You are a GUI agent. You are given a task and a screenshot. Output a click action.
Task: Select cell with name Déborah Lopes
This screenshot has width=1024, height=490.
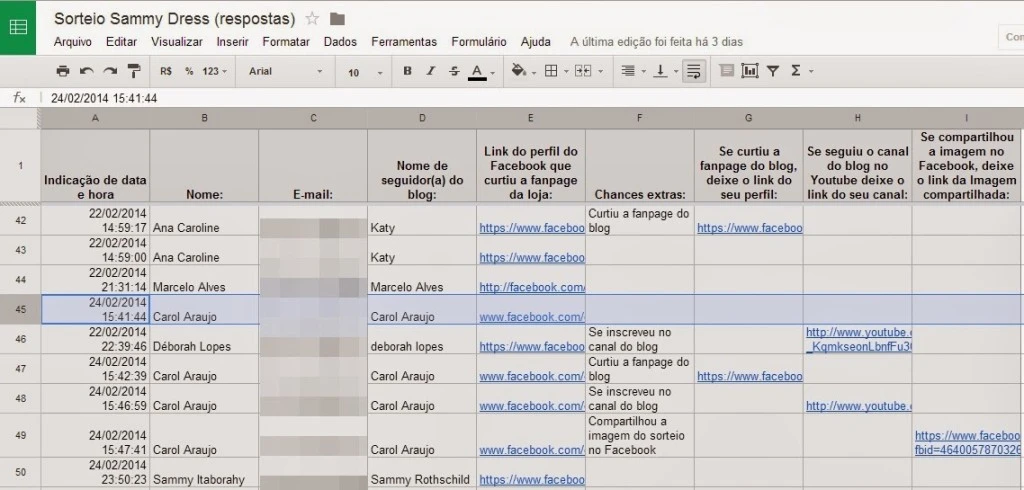[204, 339]
